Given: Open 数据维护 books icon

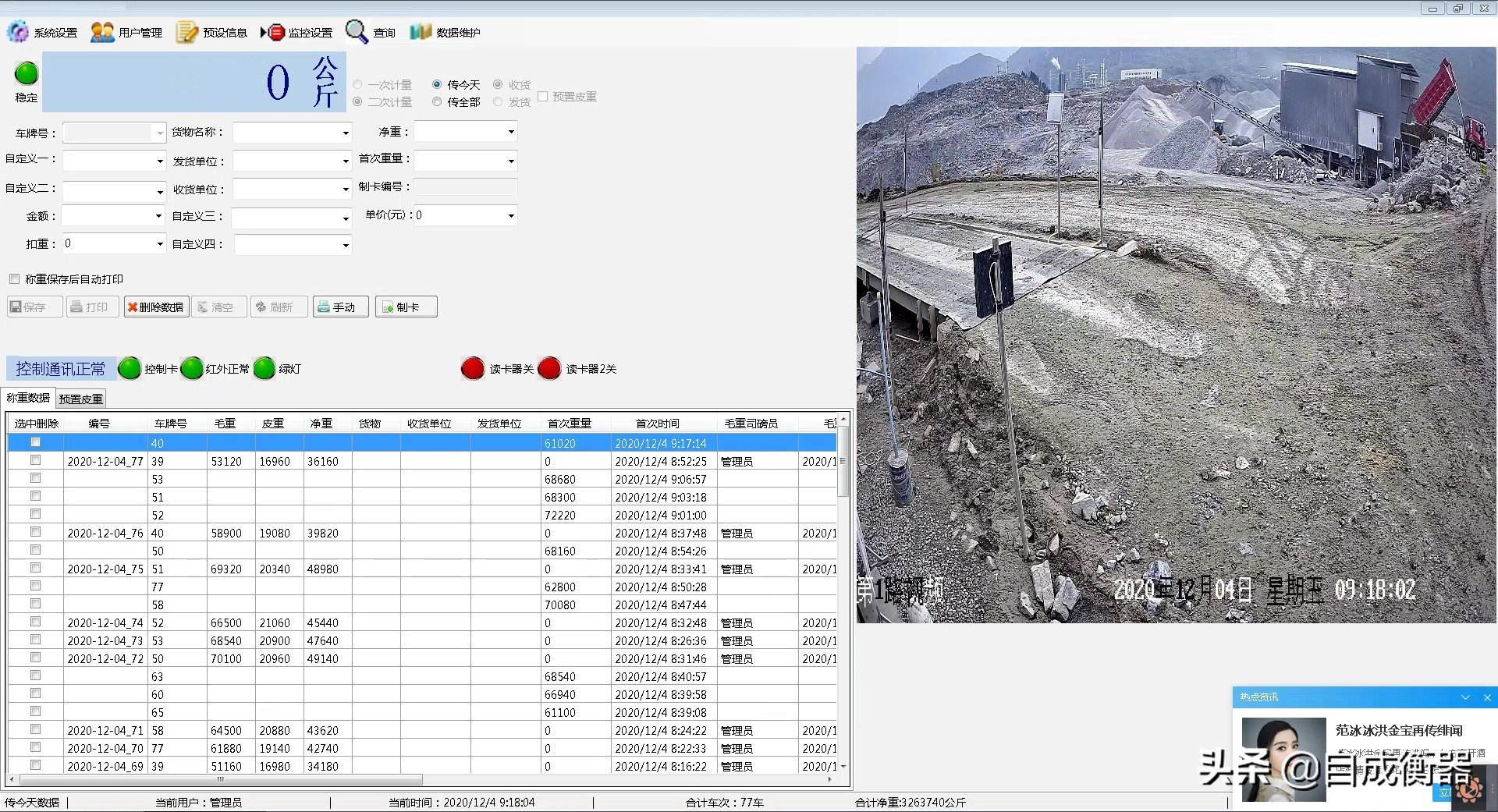Looking at the screenshot, I should click(421, 32).
